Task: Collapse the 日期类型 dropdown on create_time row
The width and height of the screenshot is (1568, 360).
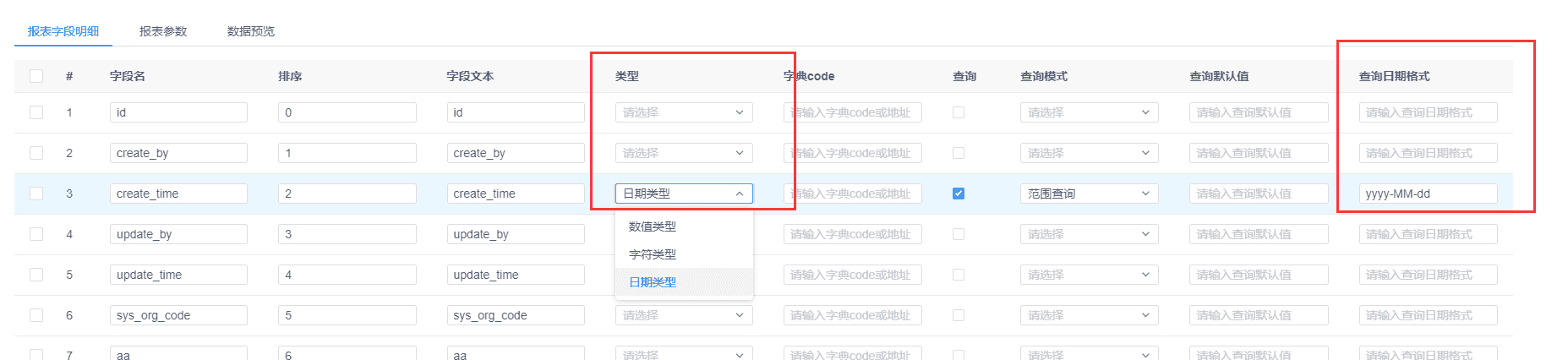Action: click(684, 194)
